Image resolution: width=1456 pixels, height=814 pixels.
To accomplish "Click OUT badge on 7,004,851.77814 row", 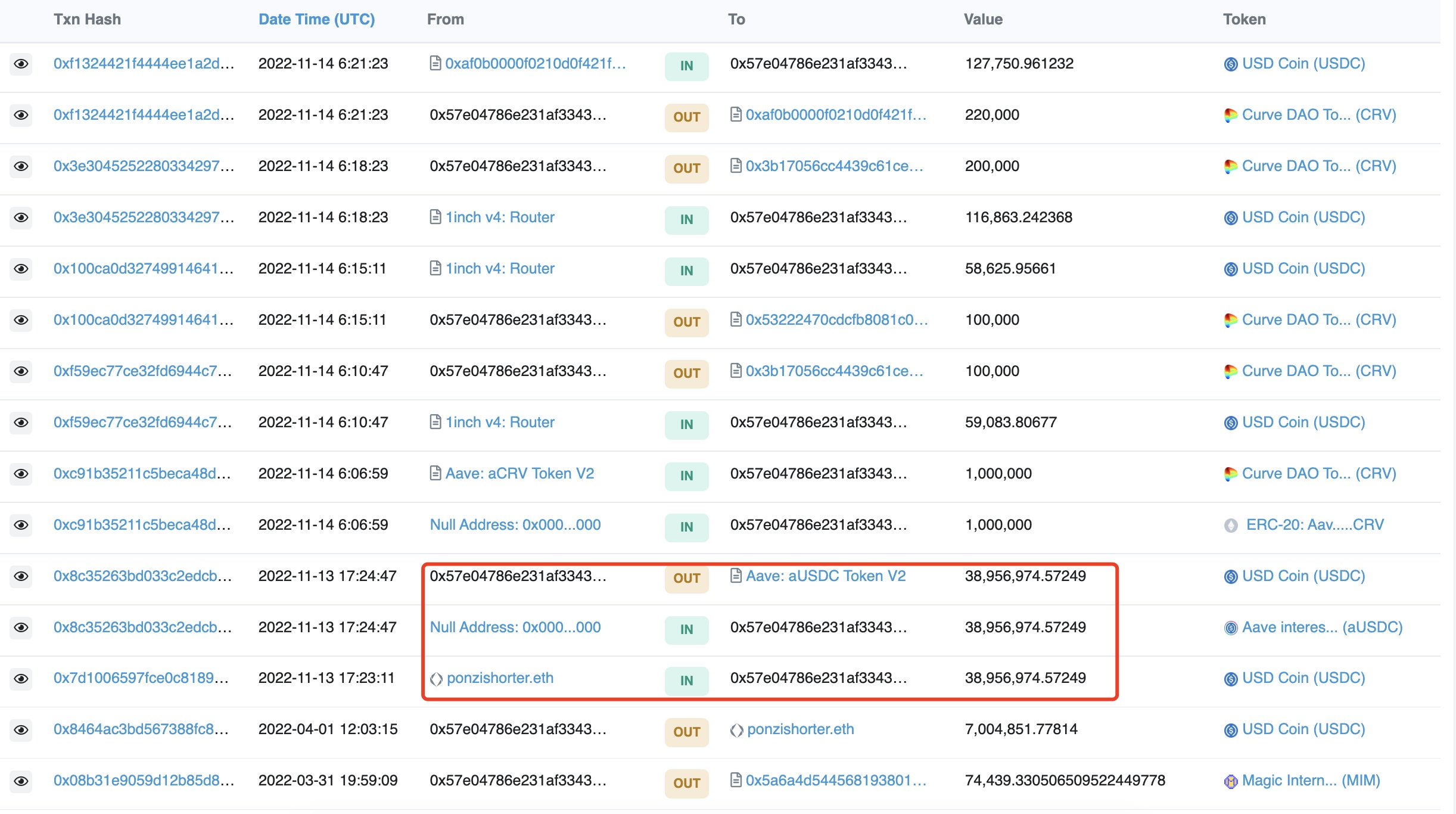I will [x=686, y=732].
